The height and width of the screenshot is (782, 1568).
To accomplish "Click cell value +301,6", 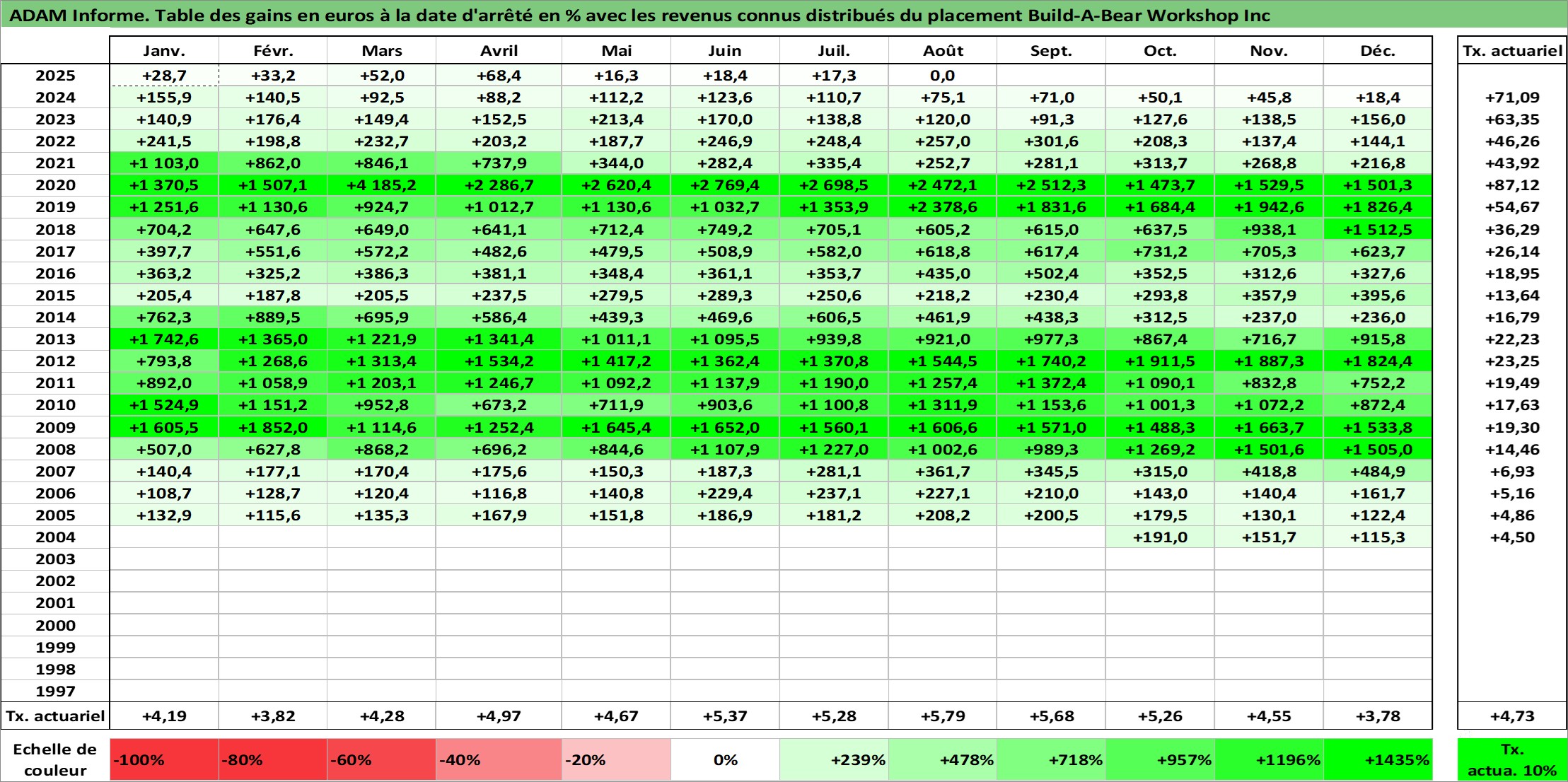I will [1051, 141].
